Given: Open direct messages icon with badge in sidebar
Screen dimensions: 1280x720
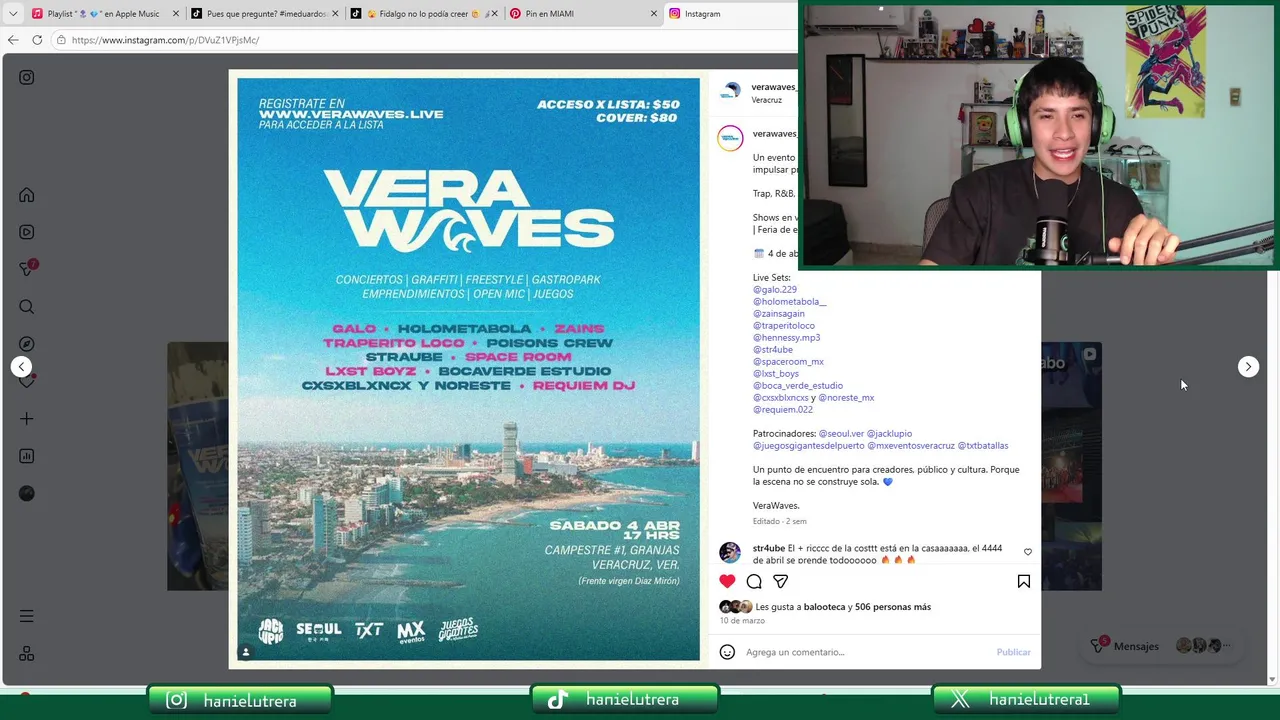Looking at the screenshot, I should click(x=27, y=269).
